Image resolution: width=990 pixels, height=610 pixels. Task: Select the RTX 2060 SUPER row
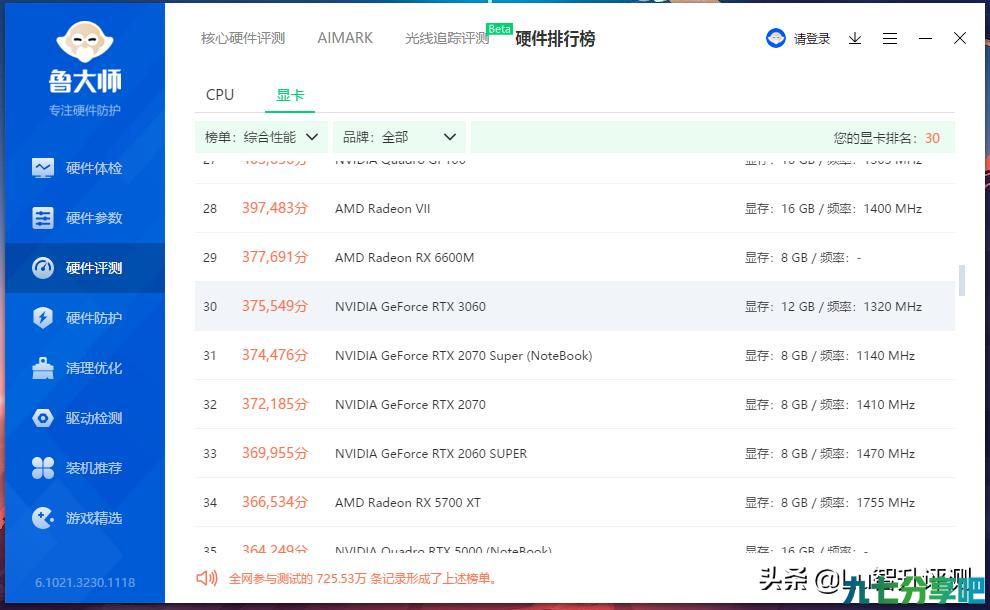tap(575, 453)
